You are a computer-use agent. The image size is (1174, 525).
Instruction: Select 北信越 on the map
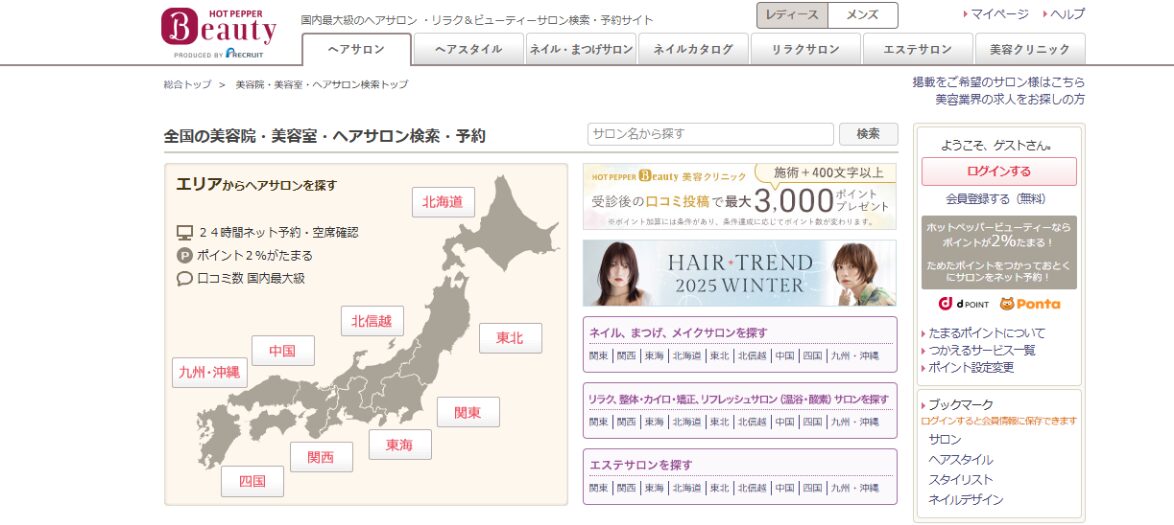coord(372,321)
